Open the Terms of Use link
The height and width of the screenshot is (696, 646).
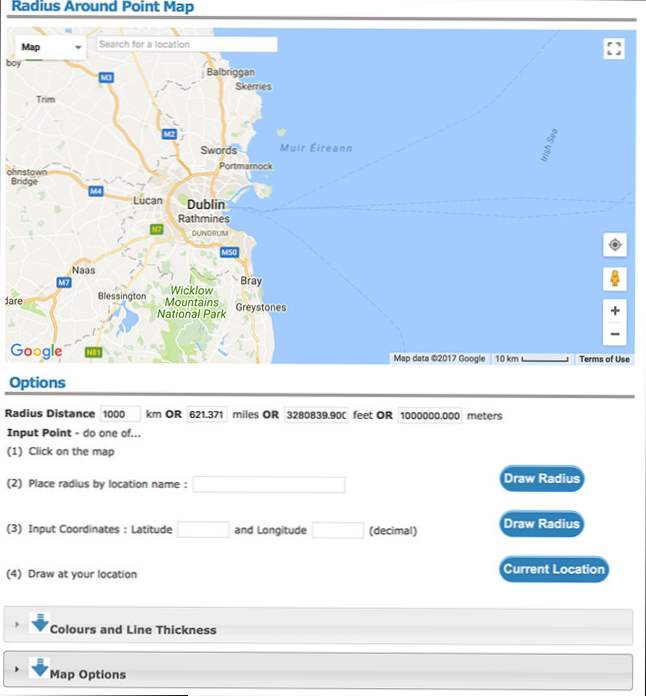coord(604,359)
